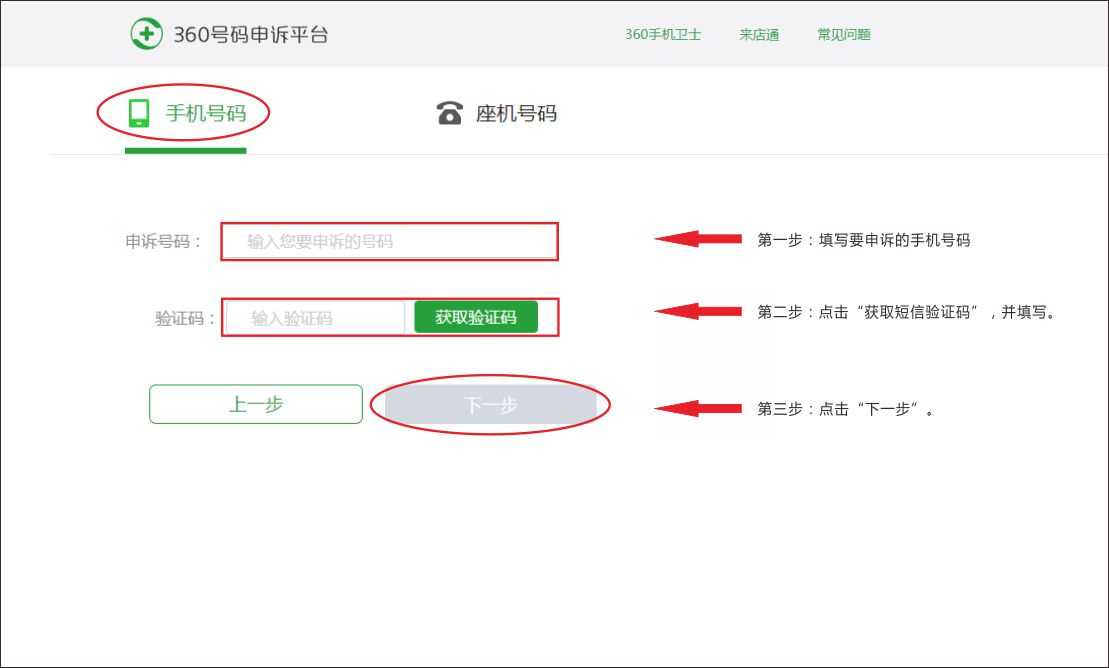Focus the 输入验证码 verification code field
This screenshot has width=1109, height=668.
(315, 318)
